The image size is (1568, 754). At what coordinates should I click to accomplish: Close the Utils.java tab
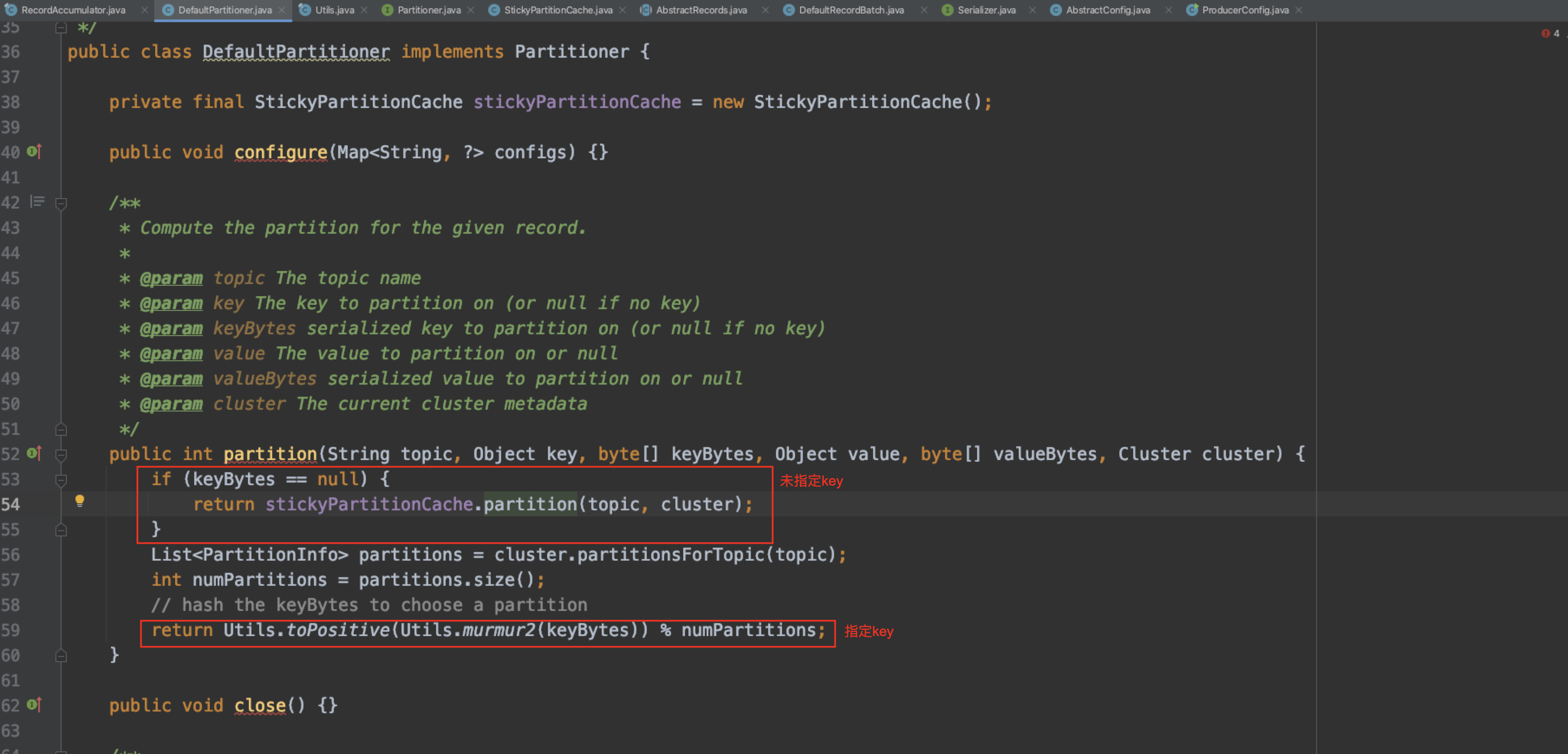[x=364, y=10]
